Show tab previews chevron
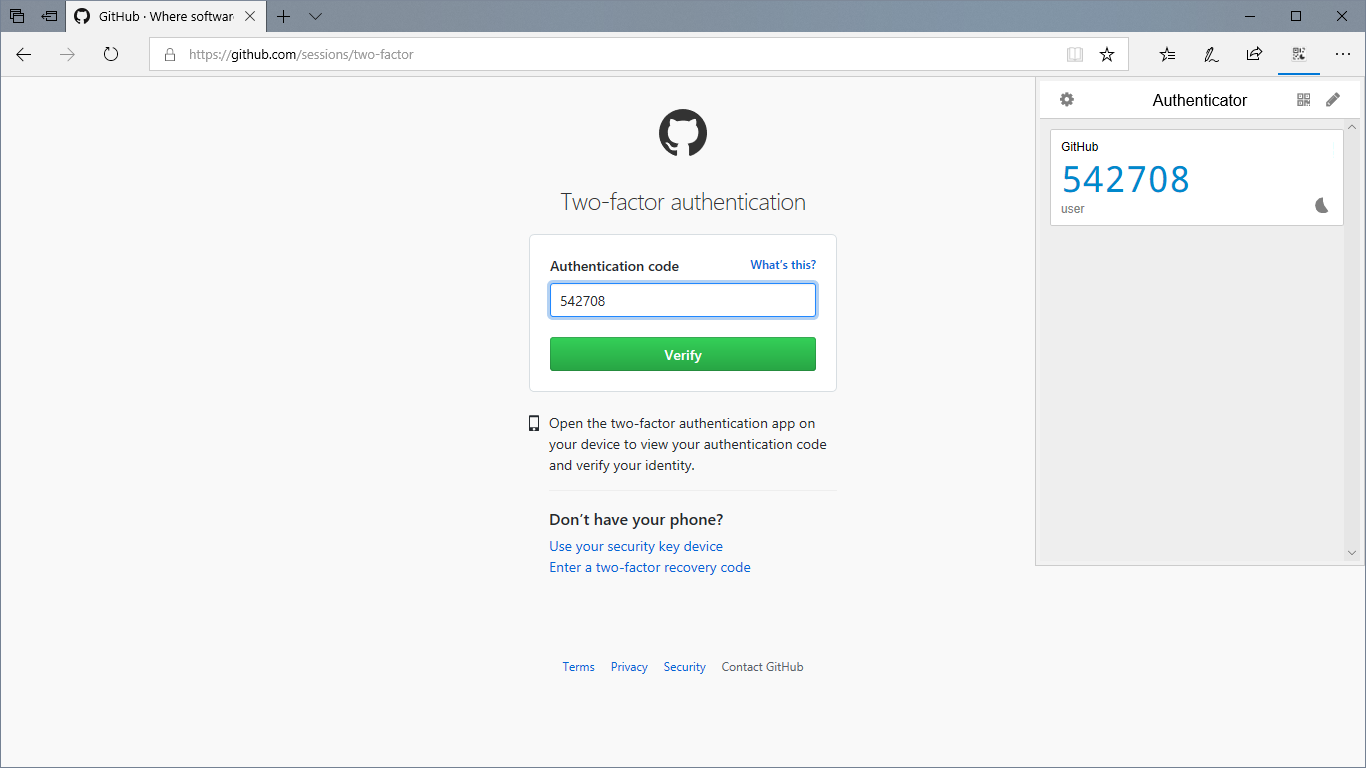 (316, 16)
